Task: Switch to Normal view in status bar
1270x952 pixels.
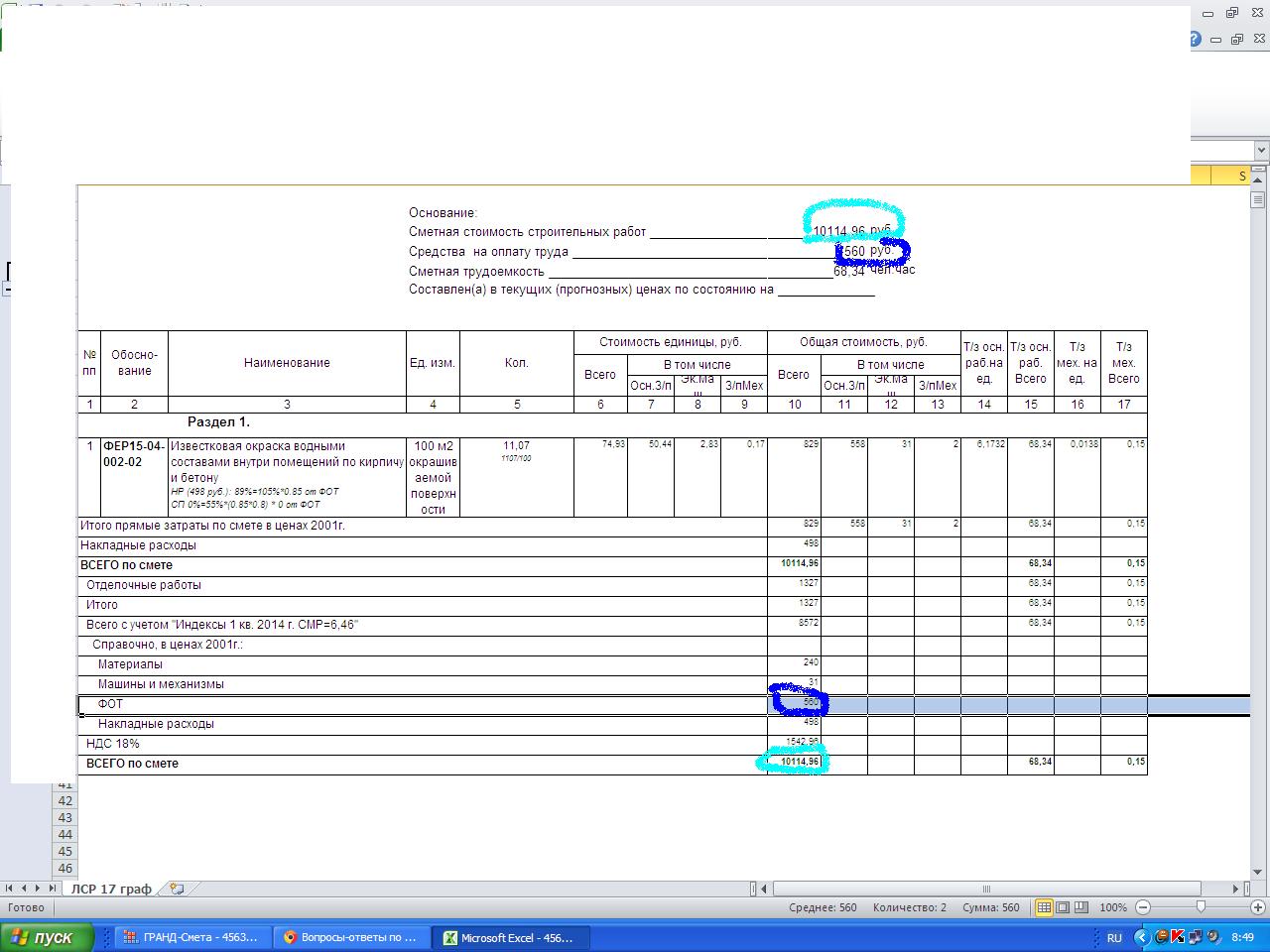Action: point(1044,907)
